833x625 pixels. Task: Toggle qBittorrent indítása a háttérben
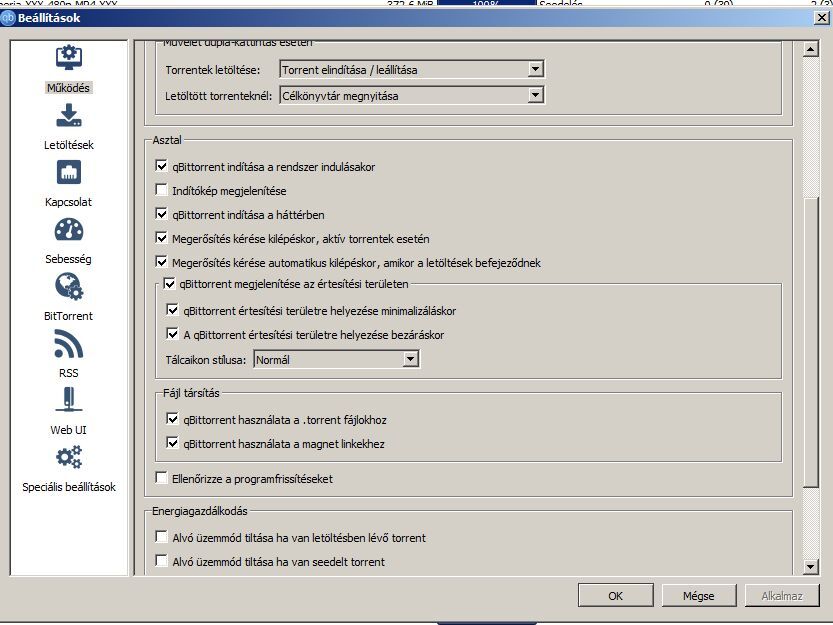click(x=161, y=214)
